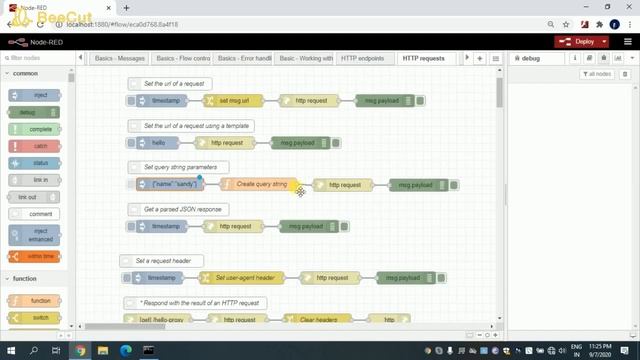Select 'Set the url of a request' comment
Viewport: 640px width, 360px height.
pyautogui.click(x=170, y=84)
